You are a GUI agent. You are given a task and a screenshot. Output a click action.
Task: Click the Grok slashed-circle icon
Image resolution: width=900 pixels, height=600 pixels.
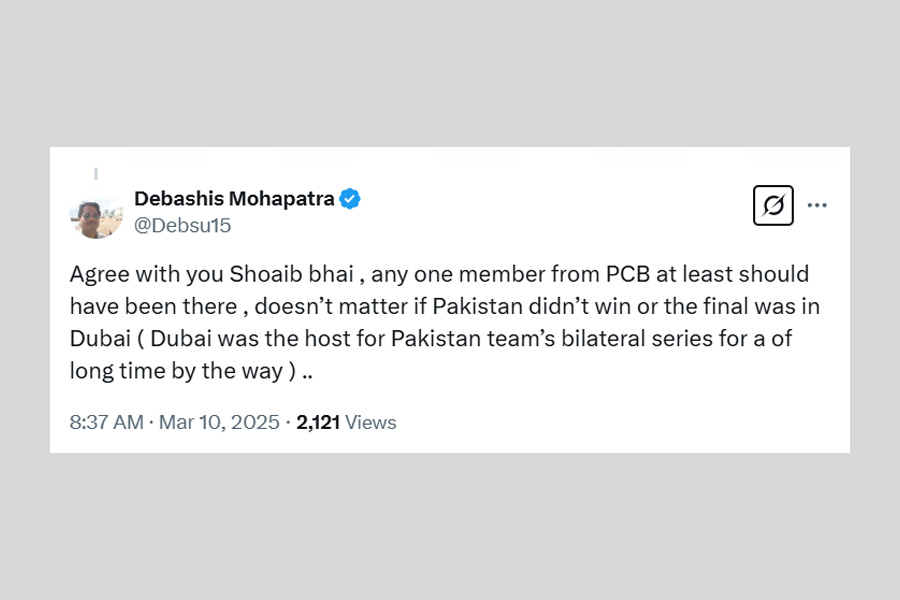tap(772, 205)
